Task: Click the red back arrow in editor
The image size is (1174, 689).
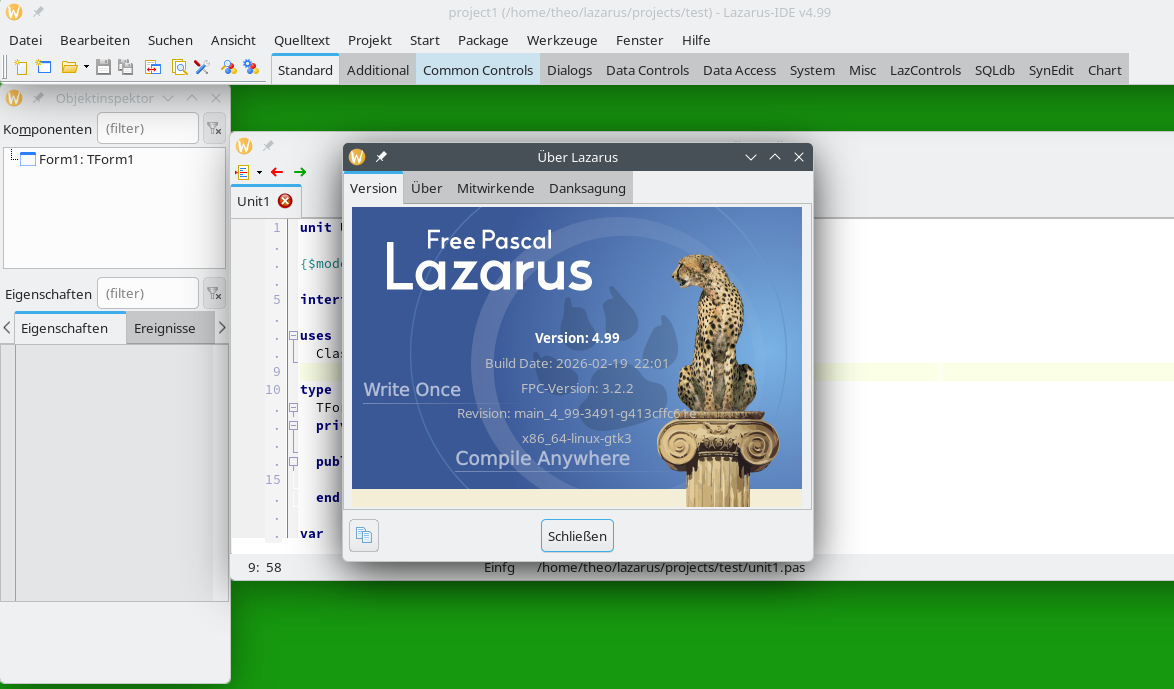Action: coord(277,172)
